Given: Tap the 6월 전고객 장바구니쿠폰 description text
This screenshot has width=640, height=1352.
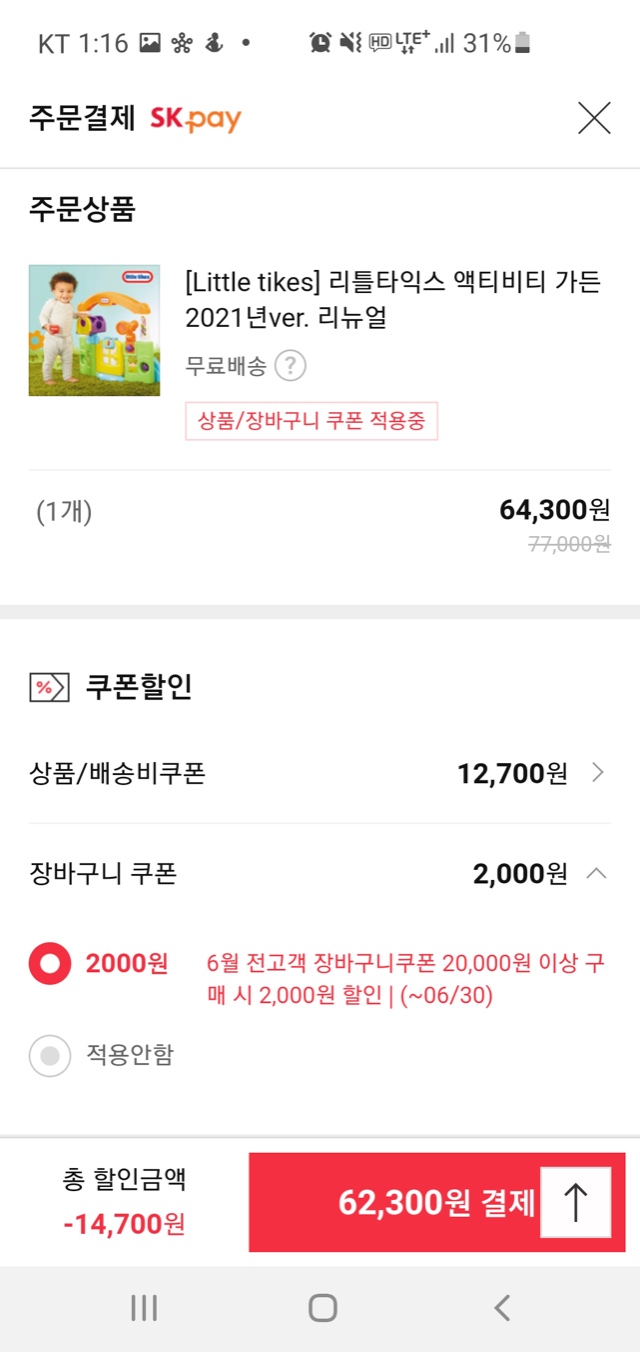Looking at the screenshot, I should pyautogui.click(x=405, y=979).
